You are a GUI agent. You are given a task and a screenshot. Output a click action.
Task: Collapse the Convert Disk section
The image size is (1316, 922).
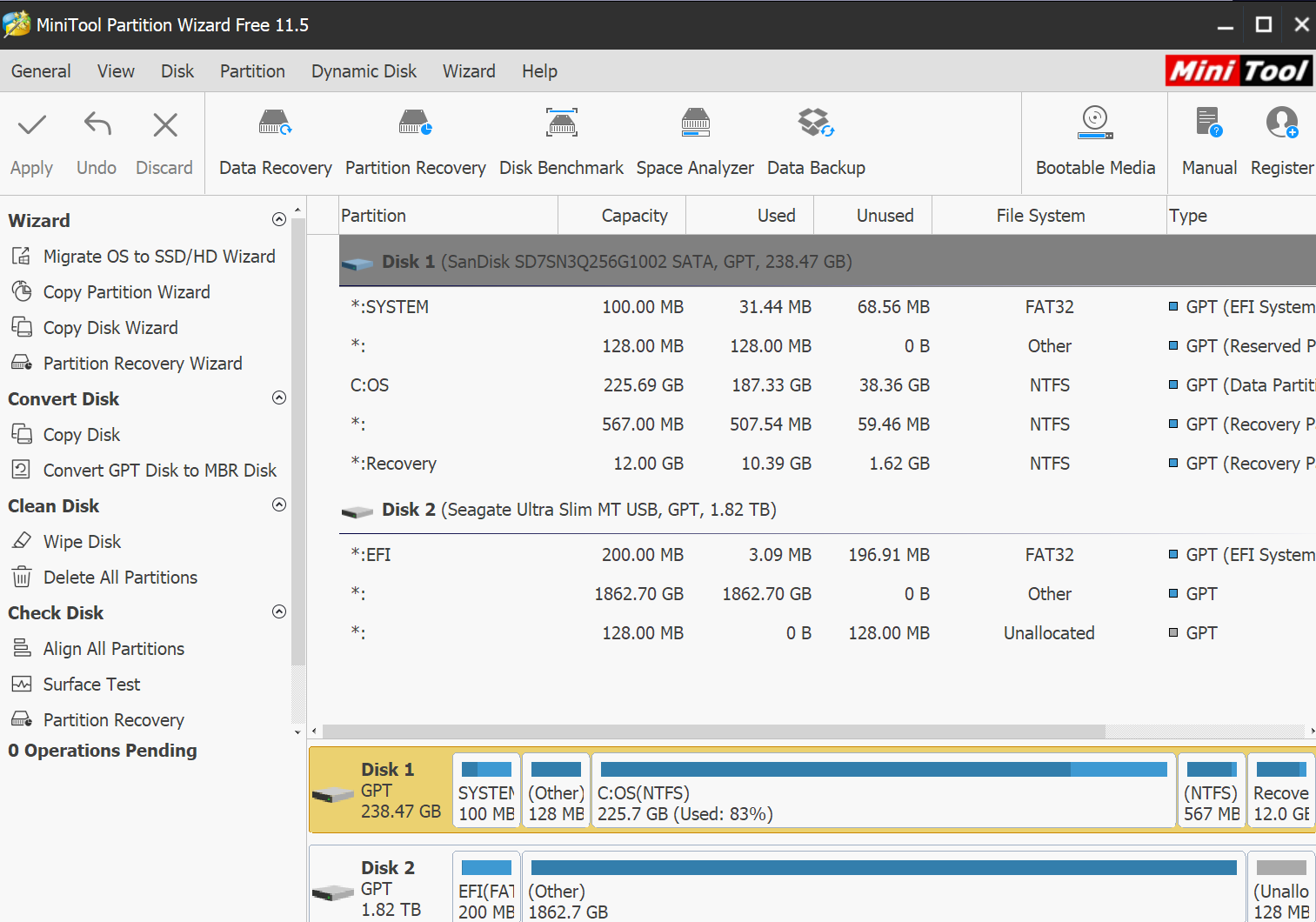coord(279,398)
